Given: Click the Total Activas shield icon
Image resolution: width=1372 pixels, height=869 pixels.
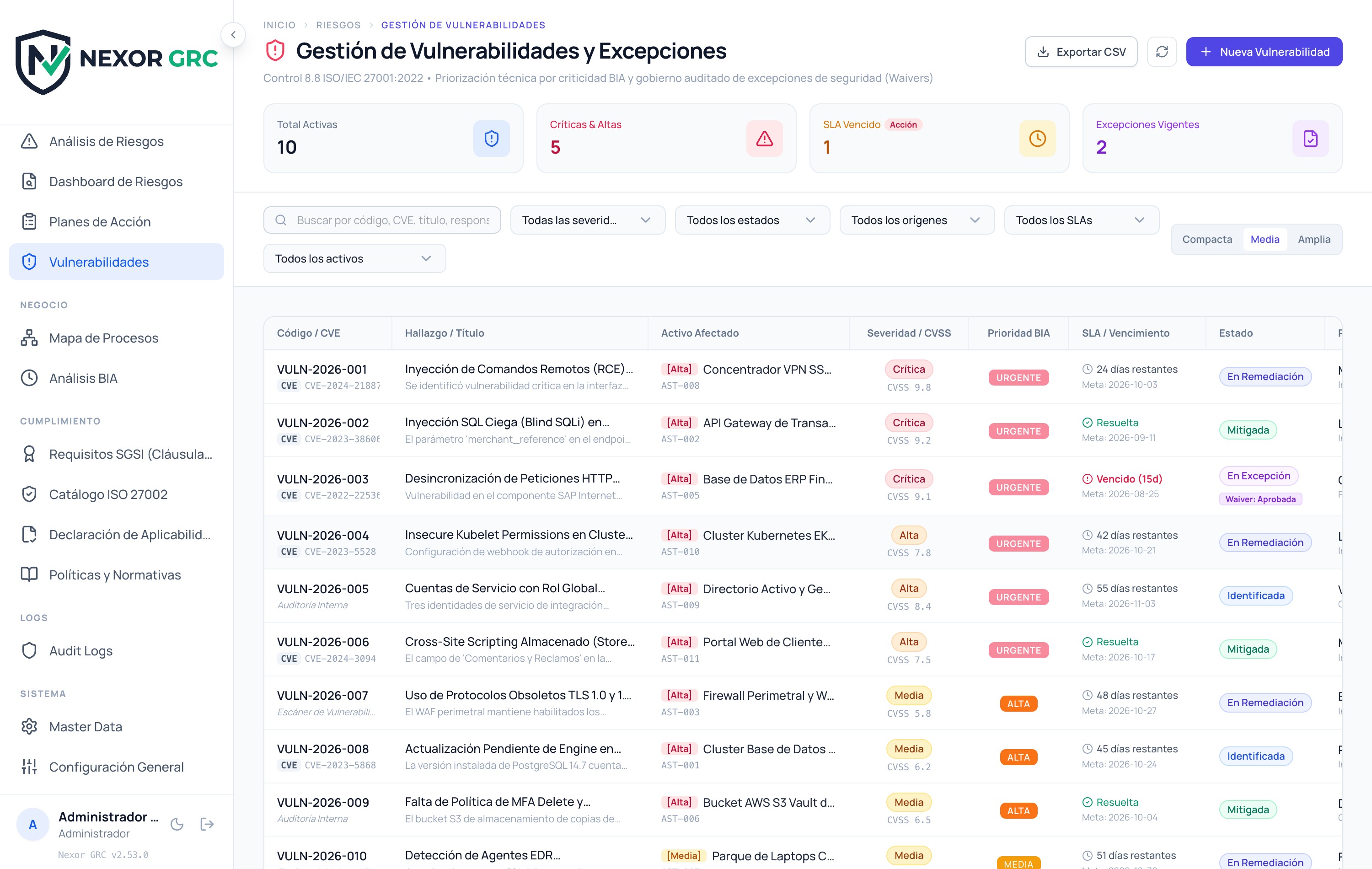Looking at the screenshot, I should click(491, 139).
